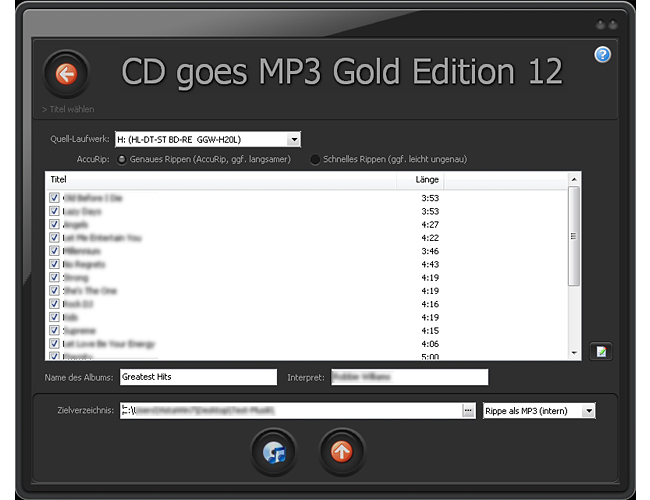Click the track list scrollbar down arrow

pos(574,353)
